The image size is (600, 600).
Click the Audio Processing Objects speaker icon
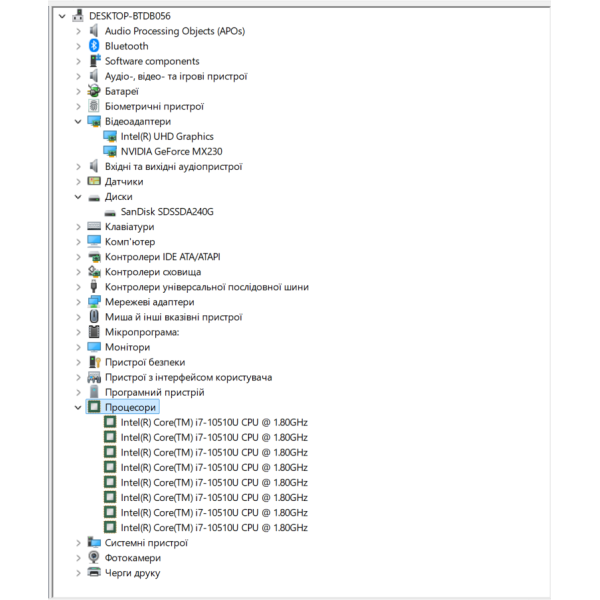click(94, 31)
